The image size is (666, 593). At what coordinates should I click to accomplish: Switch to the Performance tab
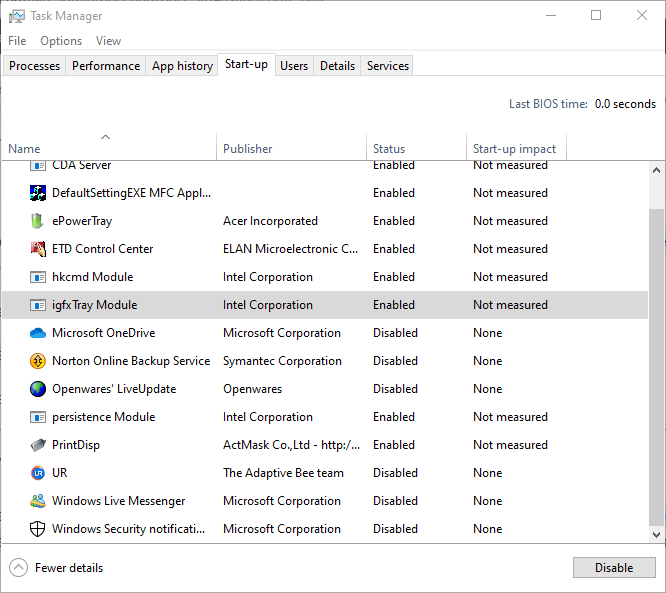[106, 66]
